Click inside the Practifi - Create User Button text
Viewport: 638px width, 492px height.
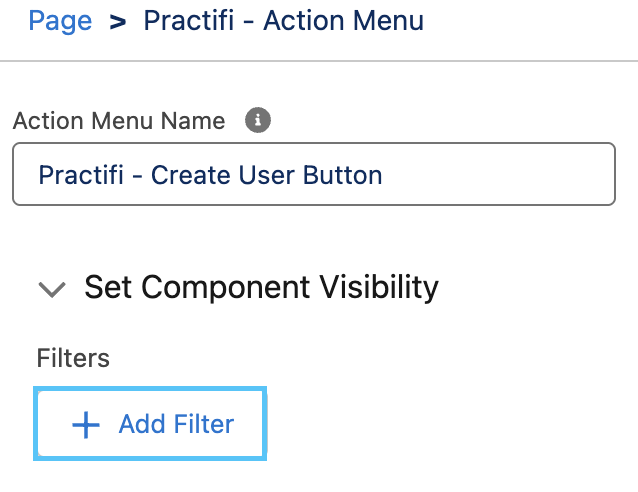pos(210,175)
